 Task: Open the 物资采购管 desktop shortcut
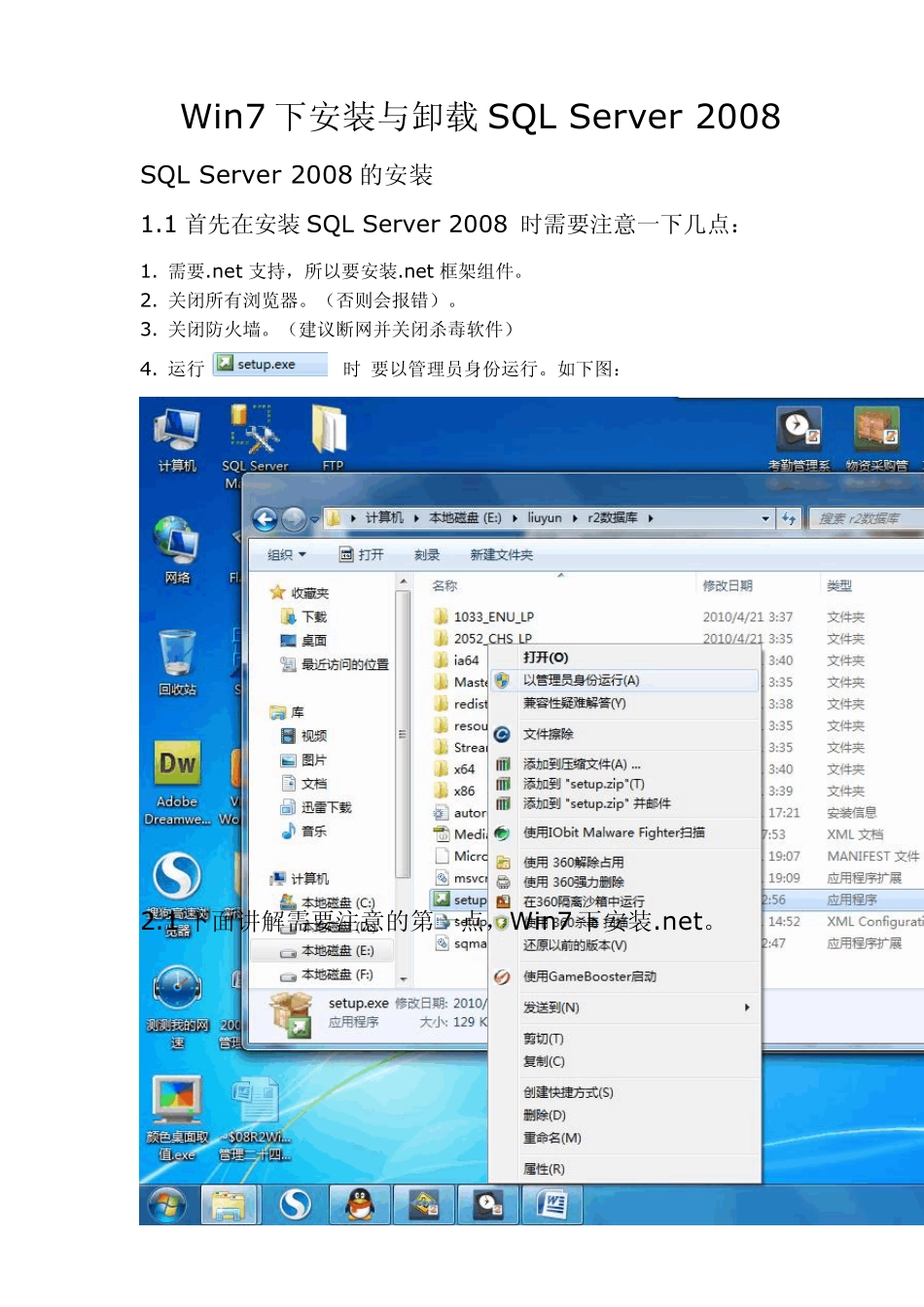tap(876, 440)
